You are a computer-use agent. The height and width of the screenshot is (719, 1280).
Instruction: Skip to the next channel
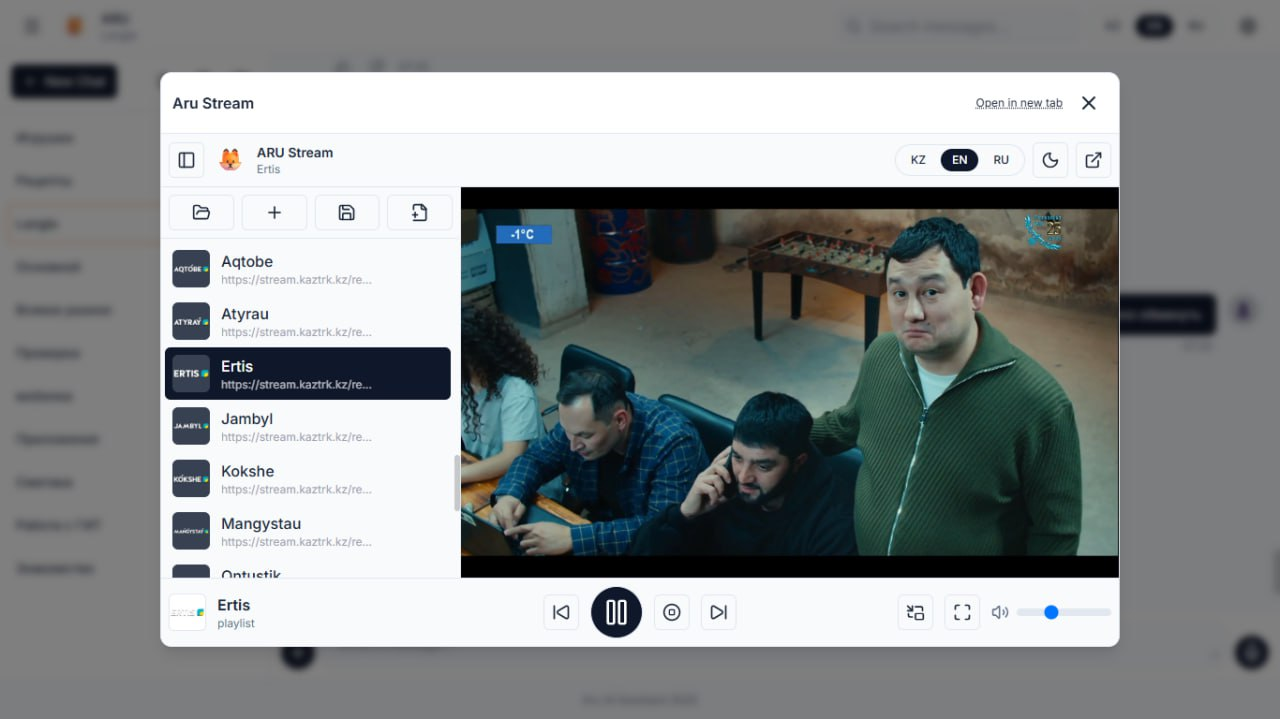tap(718, 612)
